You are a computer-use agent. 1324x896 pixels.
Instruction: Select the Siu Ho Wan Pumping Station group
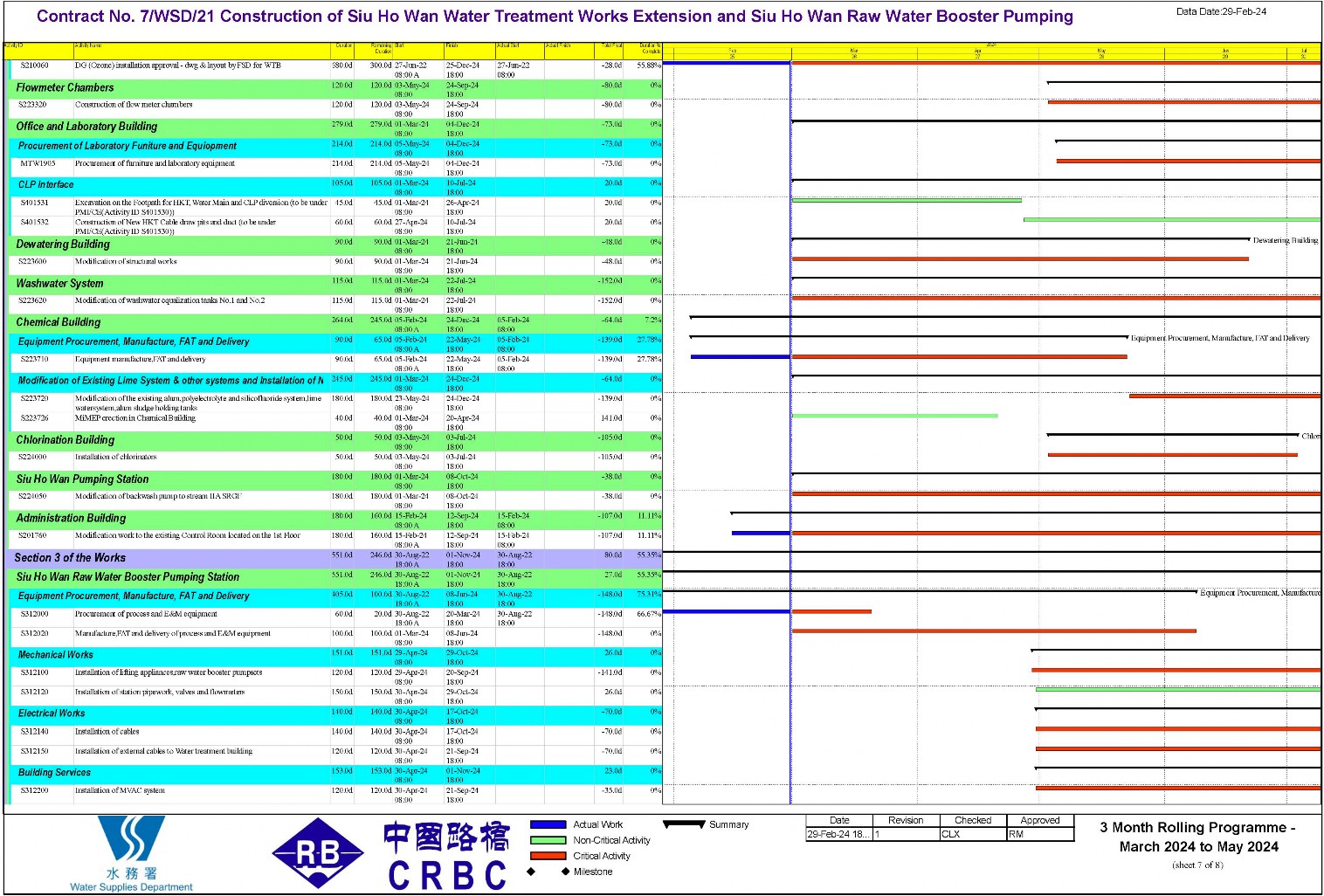333,480
